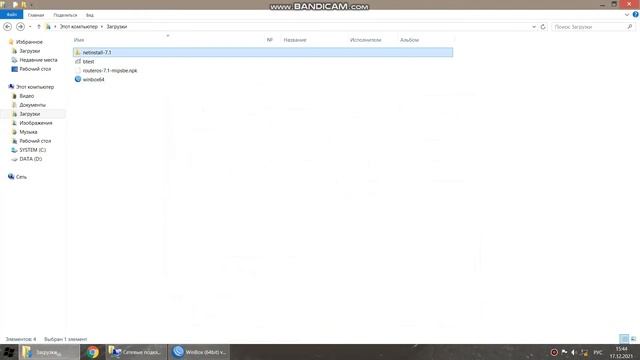Screen dimensions: 640x360
Task: Open the Файл ribbon tab
Action: click(x=11, y=15)
